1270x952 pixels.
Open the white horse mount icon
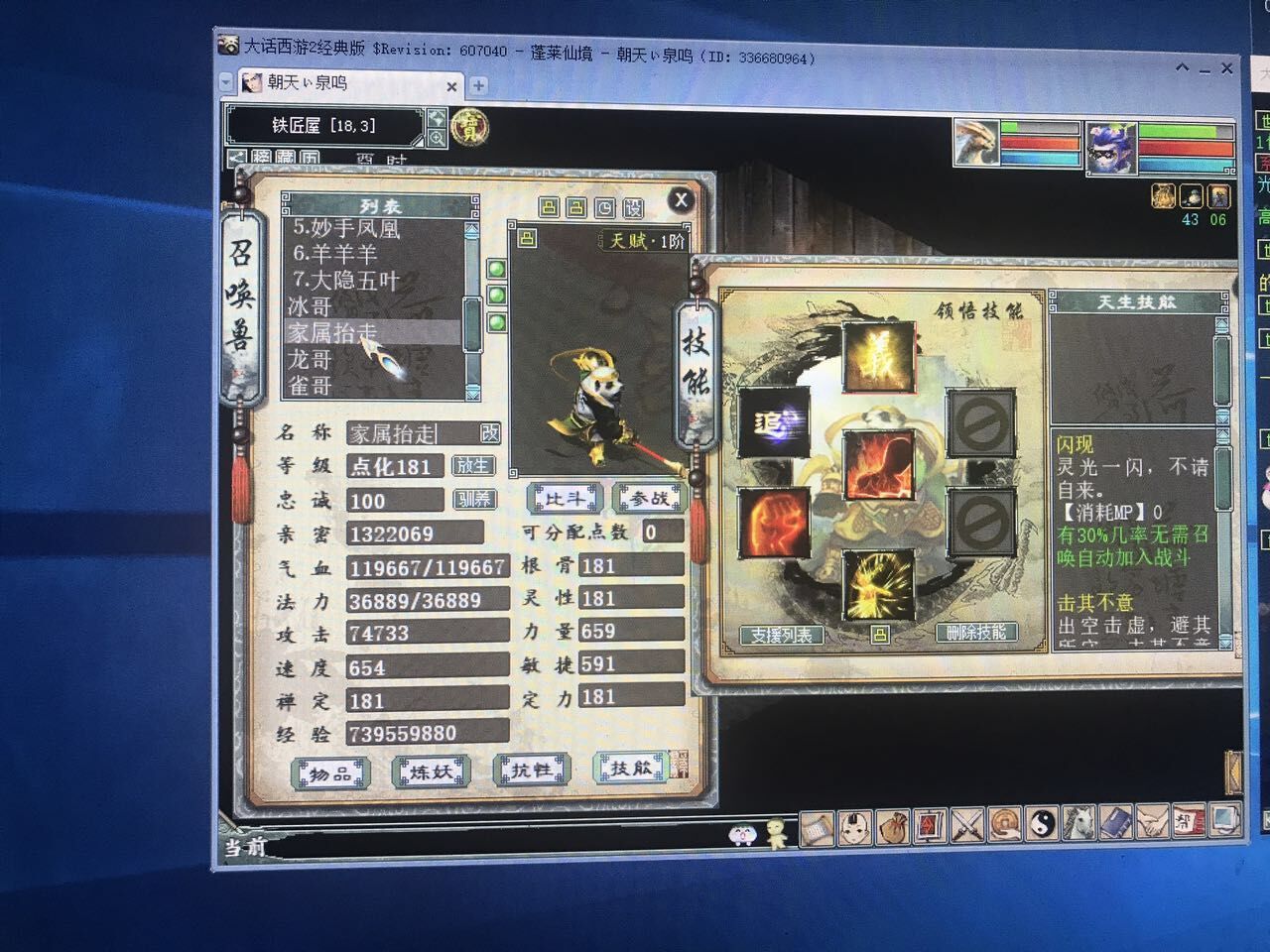tap(1079, 823)
